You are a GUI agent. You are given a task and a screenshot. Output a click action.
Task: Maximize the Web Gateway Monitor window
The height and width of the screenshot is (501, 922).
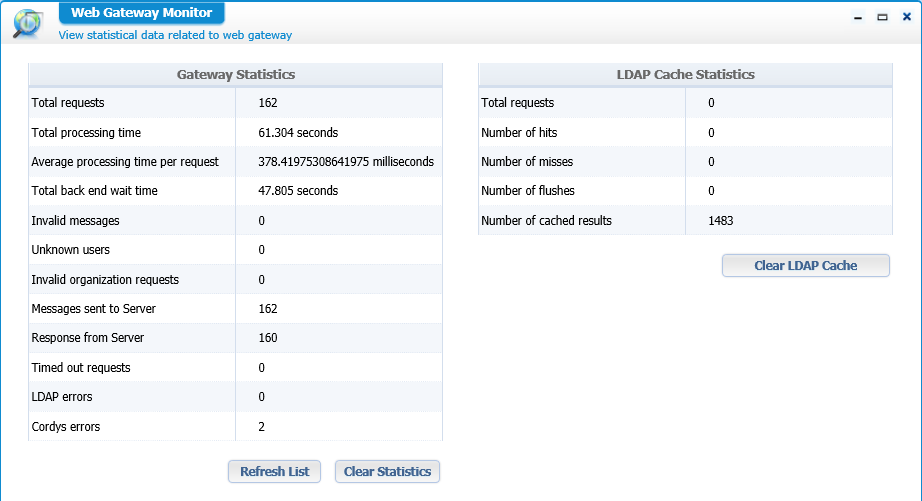[882, 18]
